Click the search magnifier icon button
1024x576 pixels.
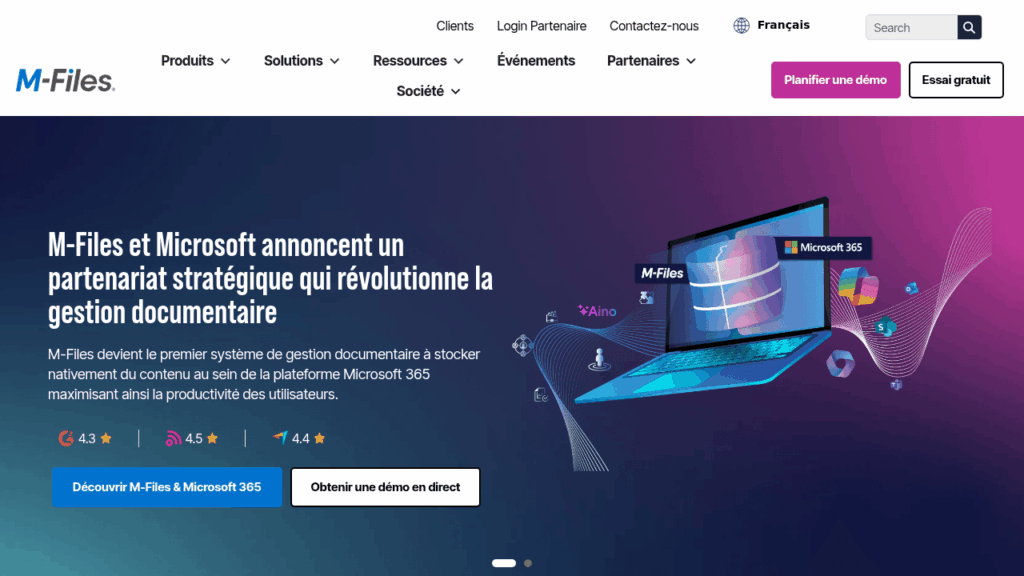click(969, 27)
